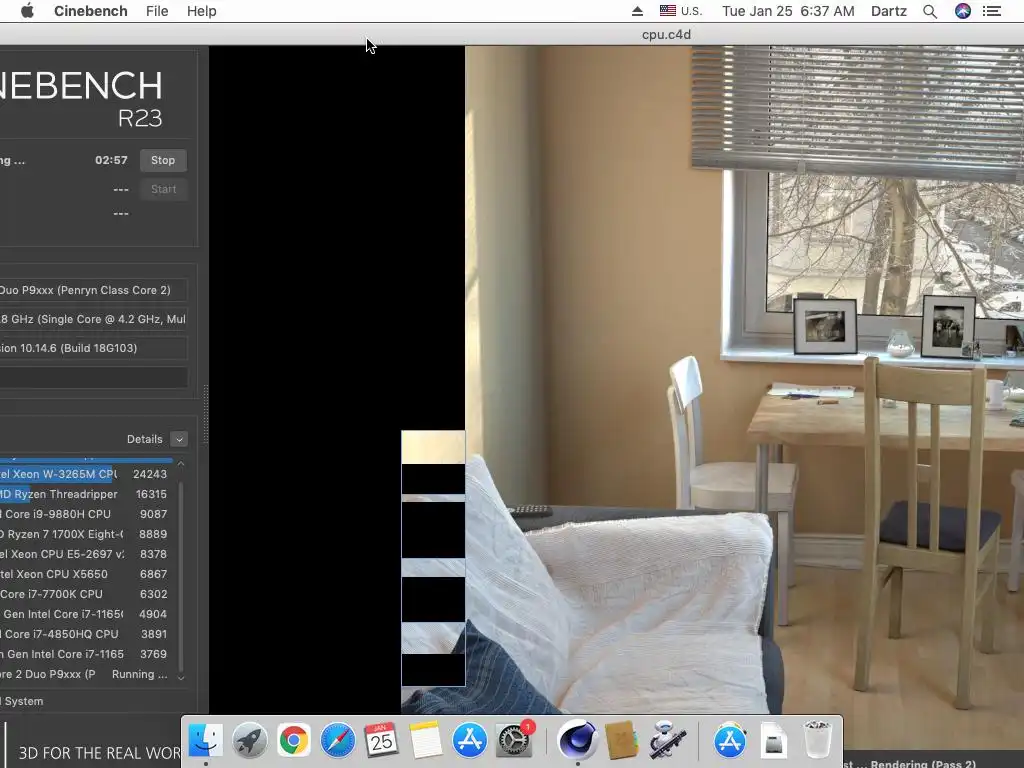Open the Apple menu
Screen dimensions: 1024x768
click(27, 11)
